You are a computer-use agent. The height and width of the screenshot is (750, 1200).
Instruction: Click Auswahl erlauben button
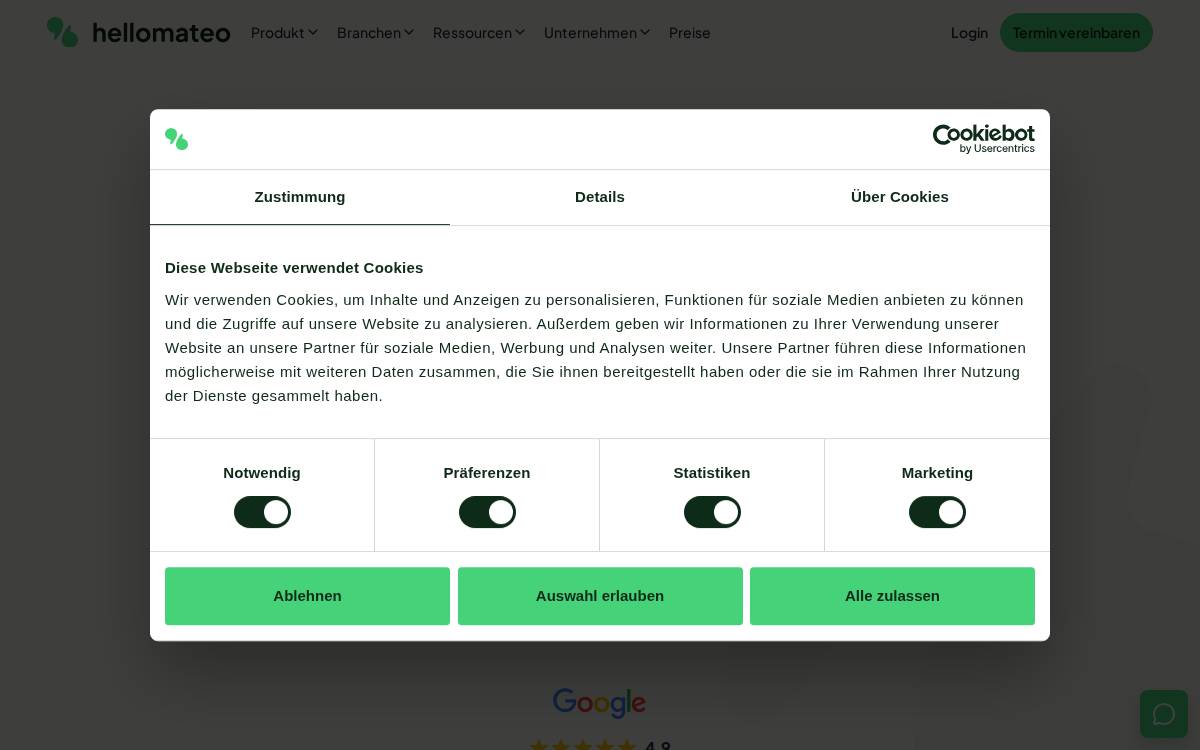tap(600, 596)
